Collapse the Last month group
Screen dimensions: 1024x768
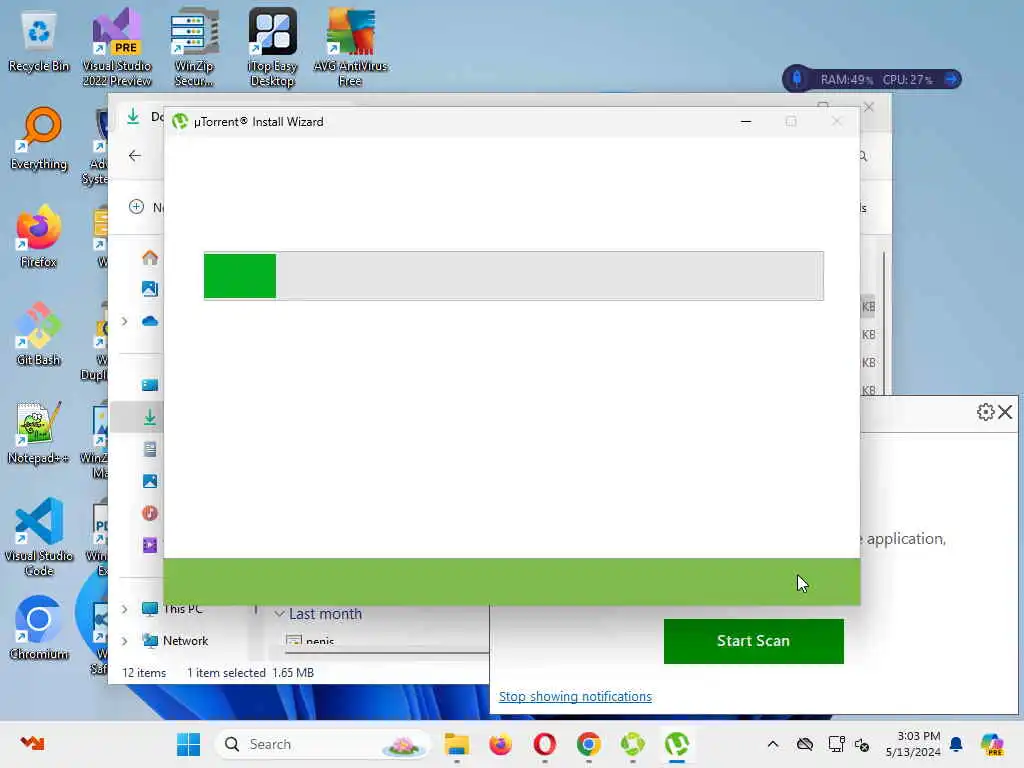[x=280, y=614]
